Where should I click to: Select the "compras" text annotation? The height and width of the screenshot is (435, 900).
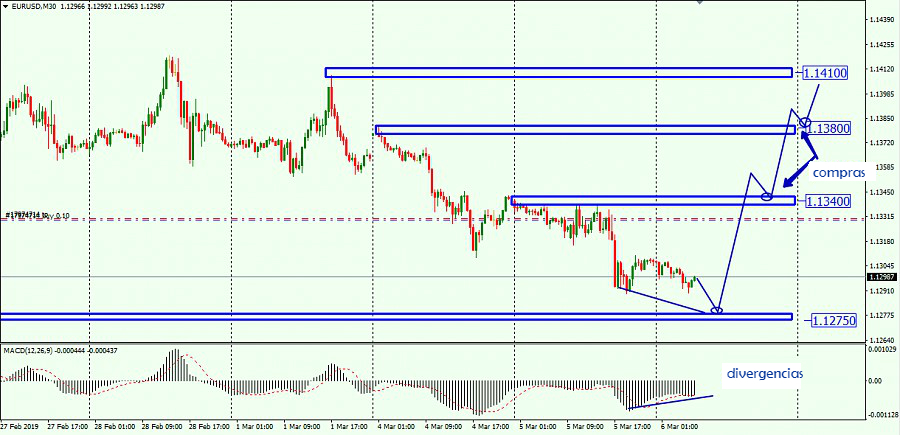(x=839, y=173)
